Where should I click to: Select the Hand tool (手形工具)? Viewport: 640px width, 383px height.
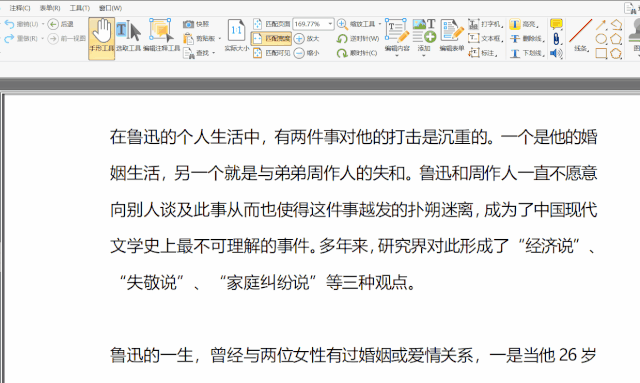pyautogui.click(x=102, y=39)
